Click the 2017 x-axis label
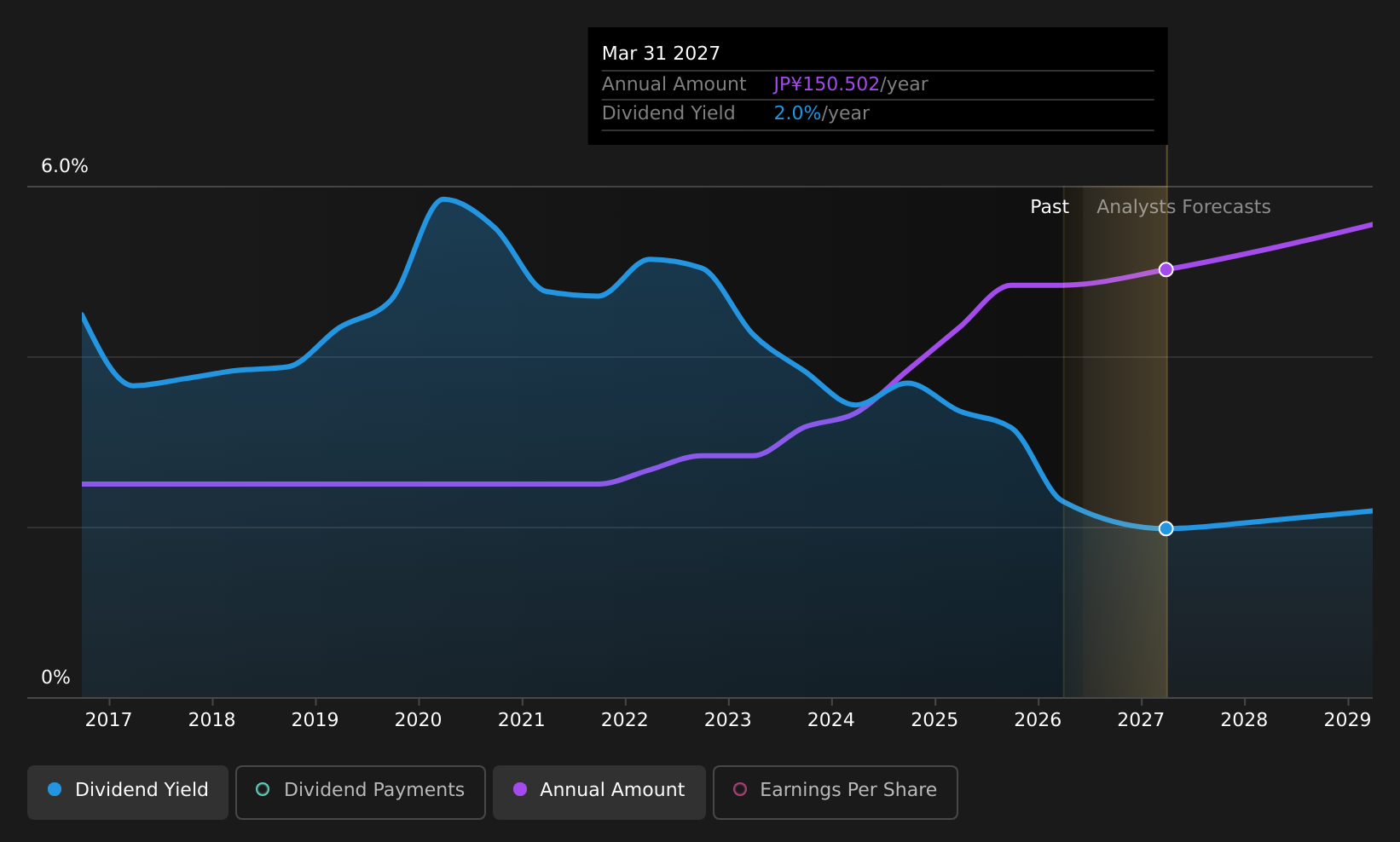This screenshot has height=842, width=1400. point(108,720)
